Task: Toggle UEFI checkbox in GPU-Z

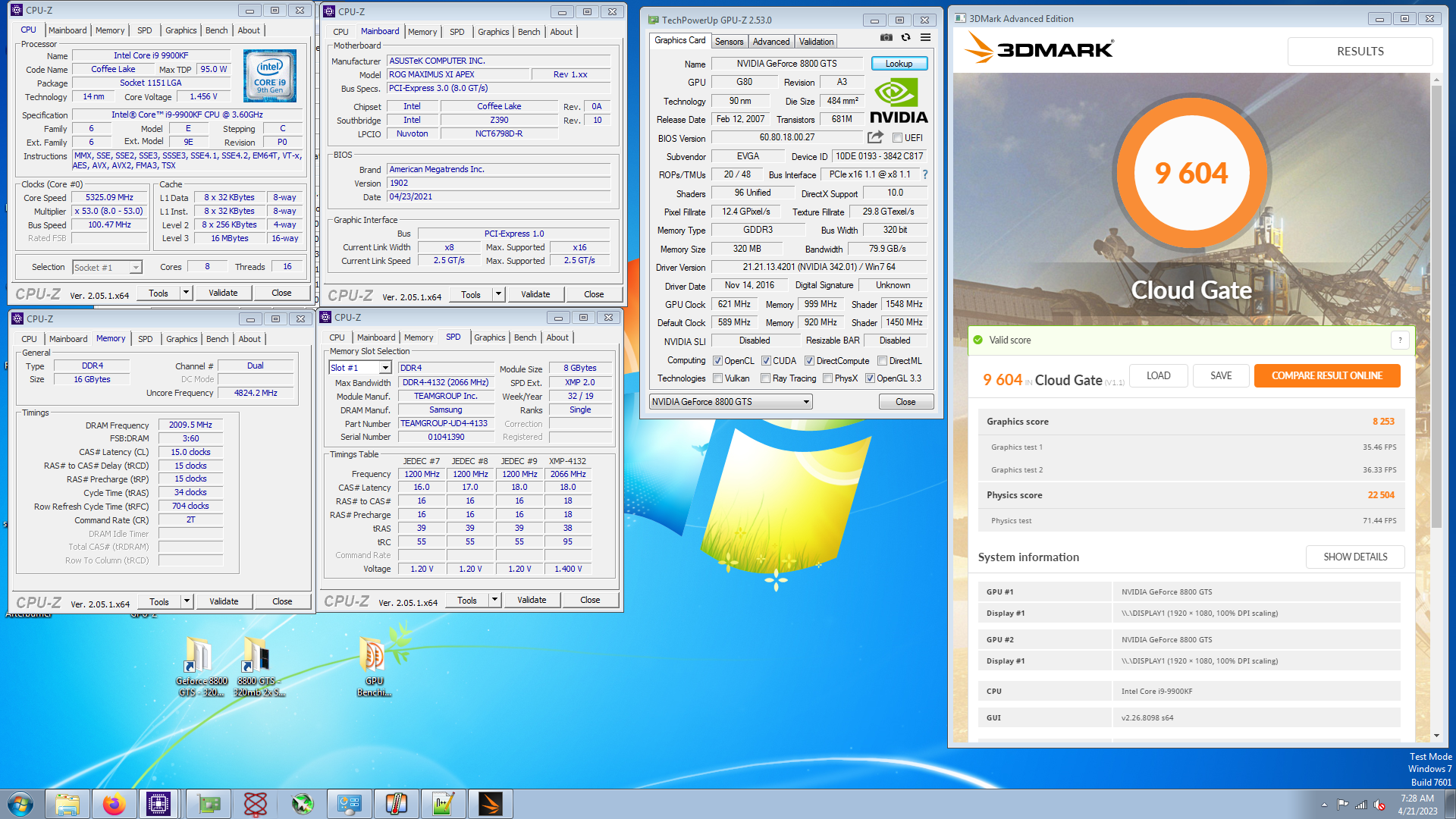Action: click(897, 138)
